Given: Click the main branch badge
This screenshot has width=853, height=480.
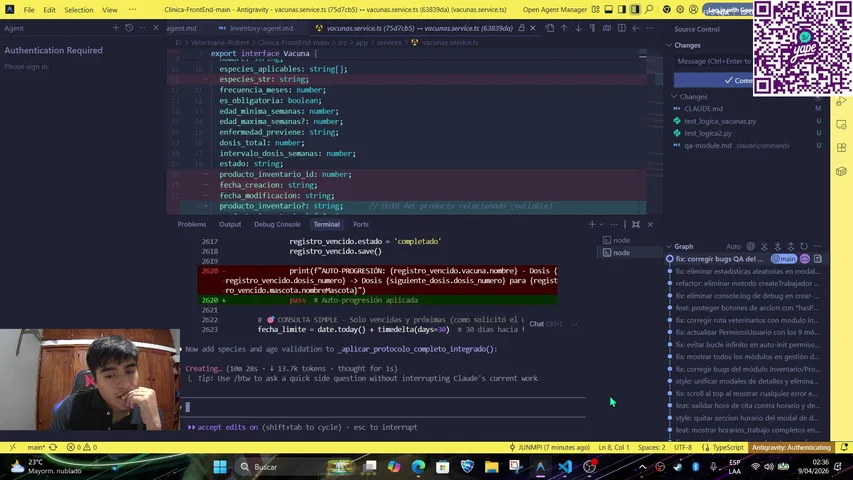Looking at the screenshot, I should click(784, 259).
